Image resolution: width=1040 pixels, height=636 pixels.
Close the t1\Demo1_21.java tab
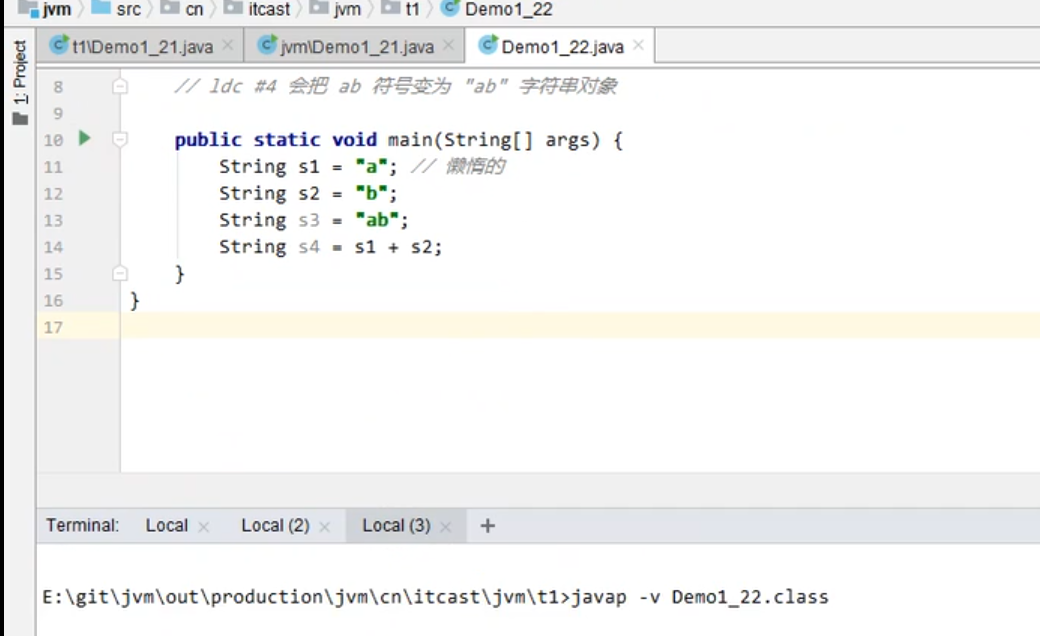pyautogui.click(x=228, y=45)
